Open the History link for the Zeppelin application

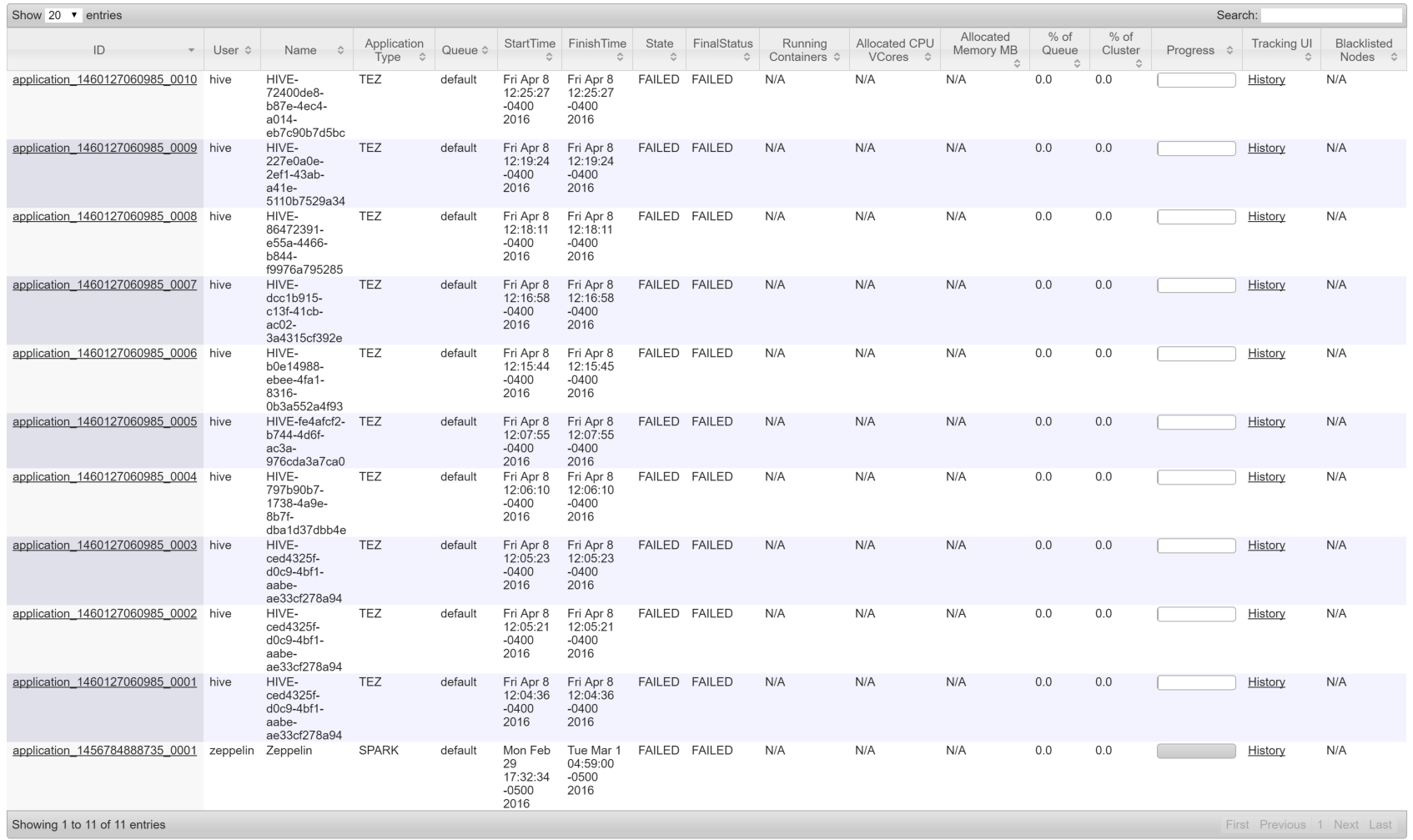coord(1266,750)
